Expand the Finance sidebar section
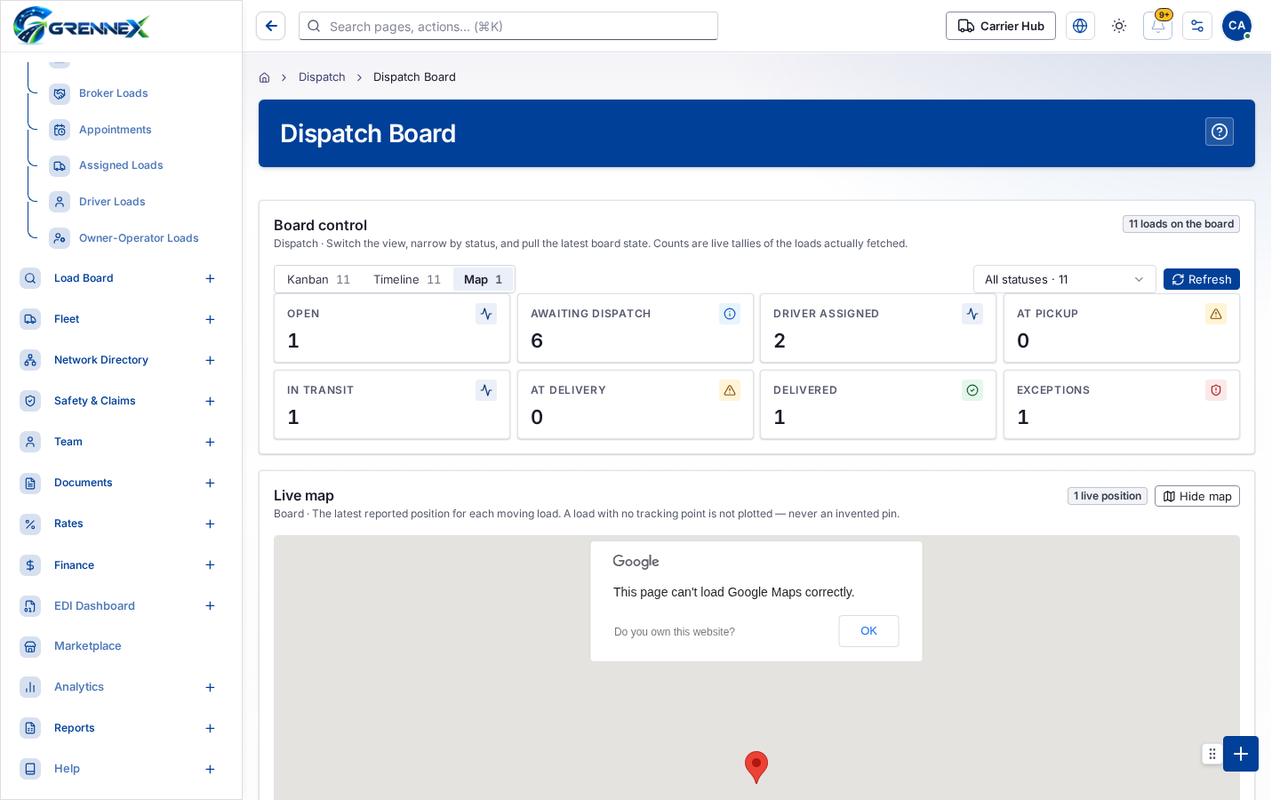 click(x=210, y=565)
